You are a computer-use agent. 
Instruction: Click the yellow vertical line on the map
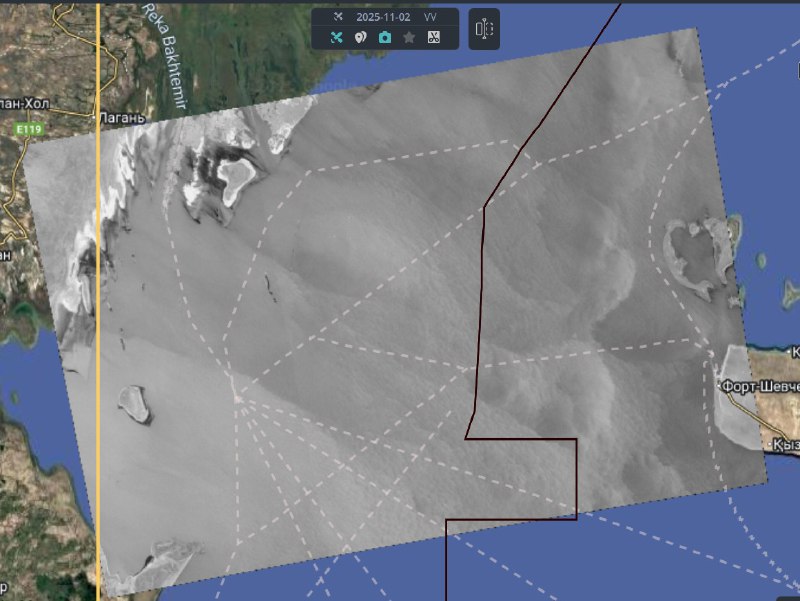tap(98, 300)
